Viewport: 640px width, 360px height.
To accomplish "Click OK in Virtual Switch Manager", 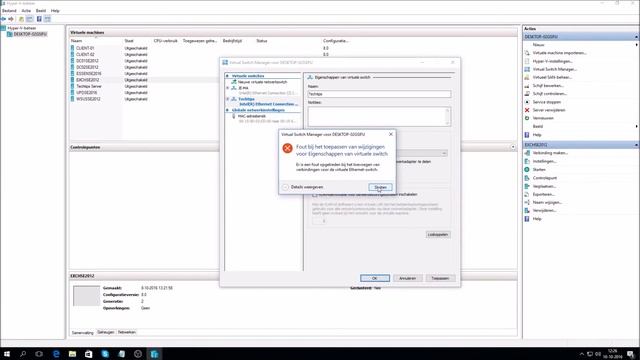I will pyautogui.click(x=375, y=278).
